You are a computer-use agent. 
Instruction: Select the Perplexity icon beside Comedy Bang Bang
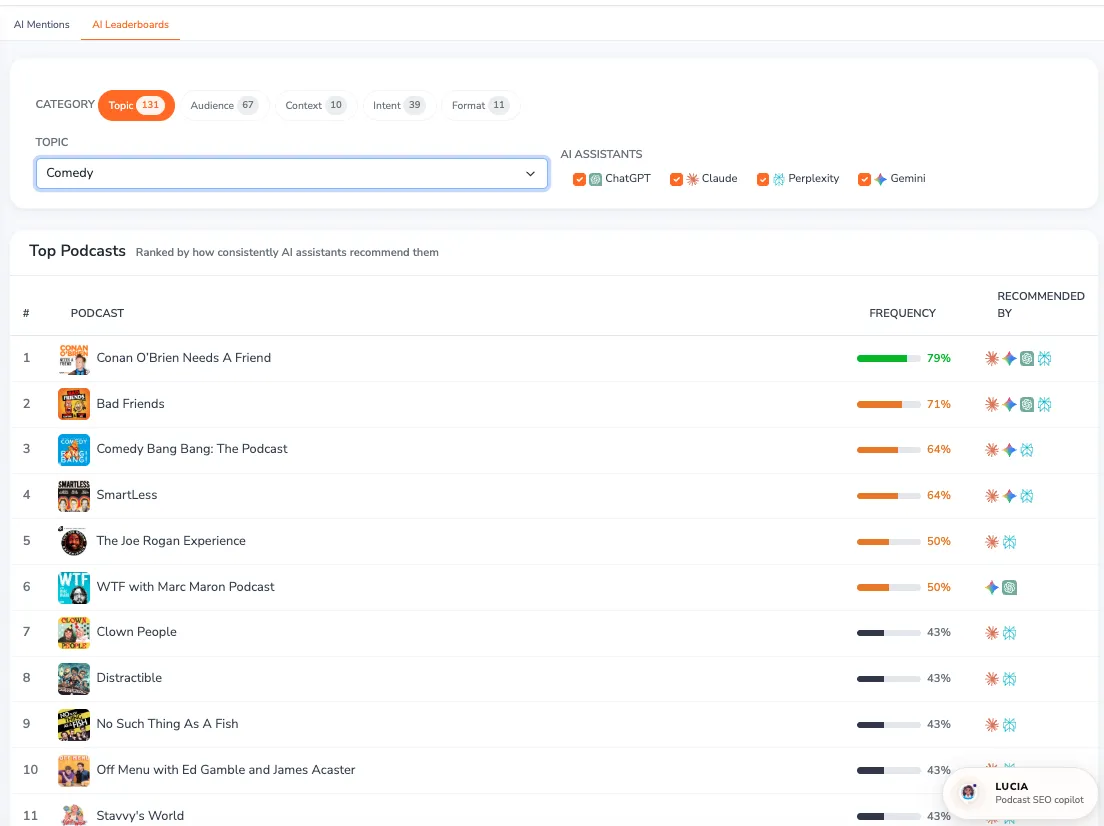pos(1026,449)
